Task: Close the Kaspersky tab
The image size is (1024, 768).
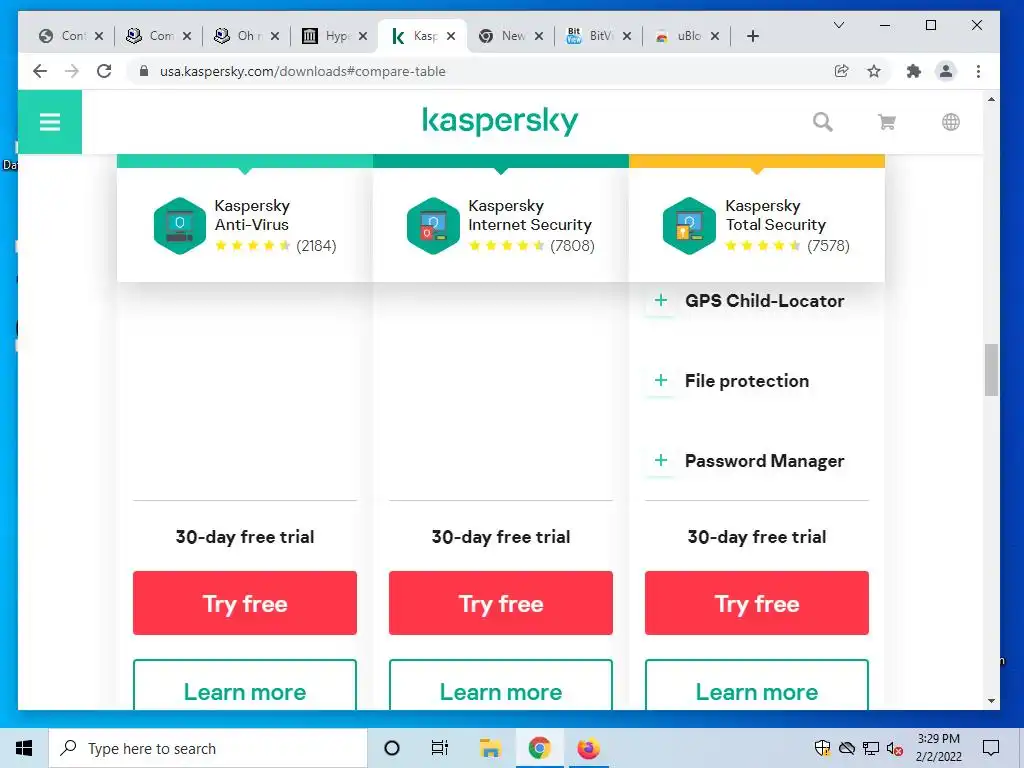Action: [x=451, y=36]
